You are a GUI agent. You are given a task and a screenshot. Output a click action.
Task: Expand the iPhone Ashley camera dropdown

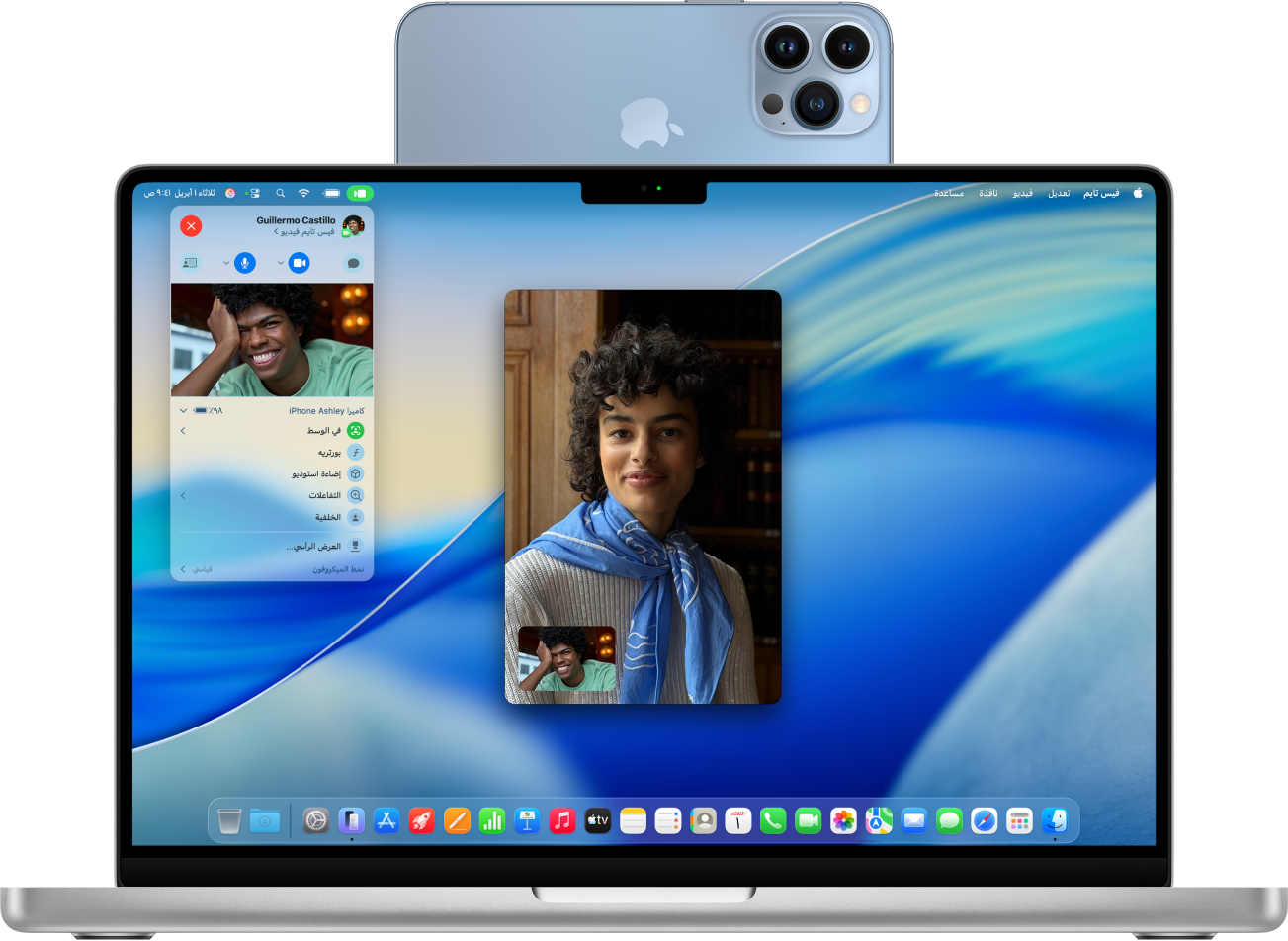[183, 408]
